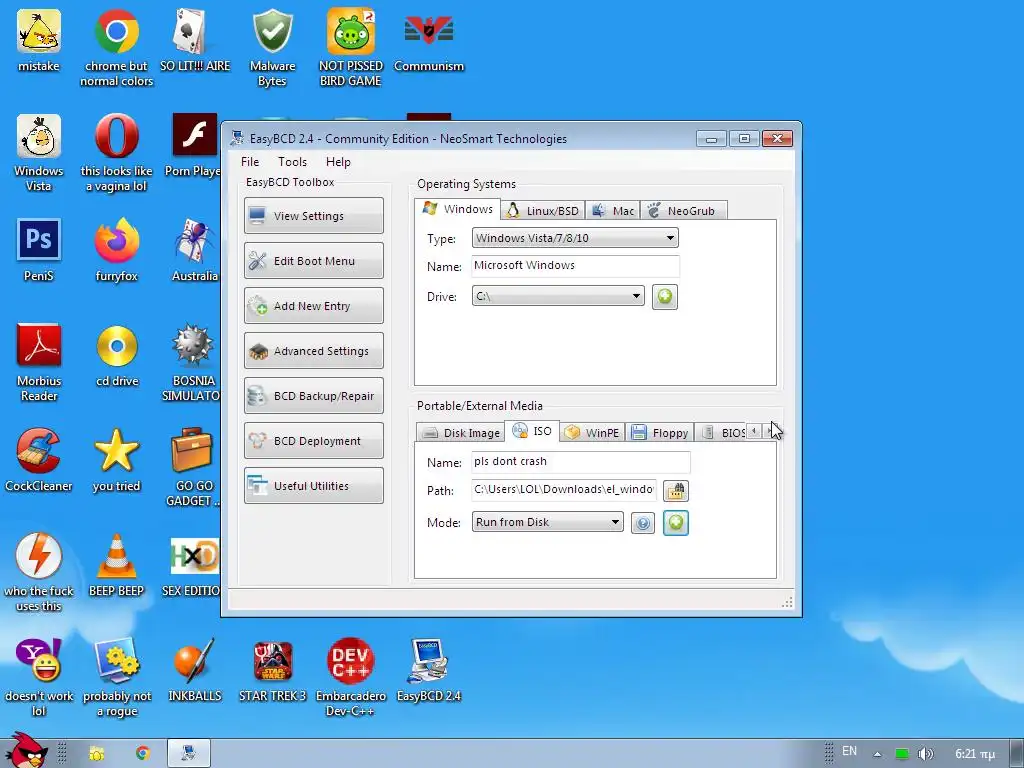The image size is (1024, 768).
Task: Select the Yahoo messenger desktop icon
Action: (39, 678)
